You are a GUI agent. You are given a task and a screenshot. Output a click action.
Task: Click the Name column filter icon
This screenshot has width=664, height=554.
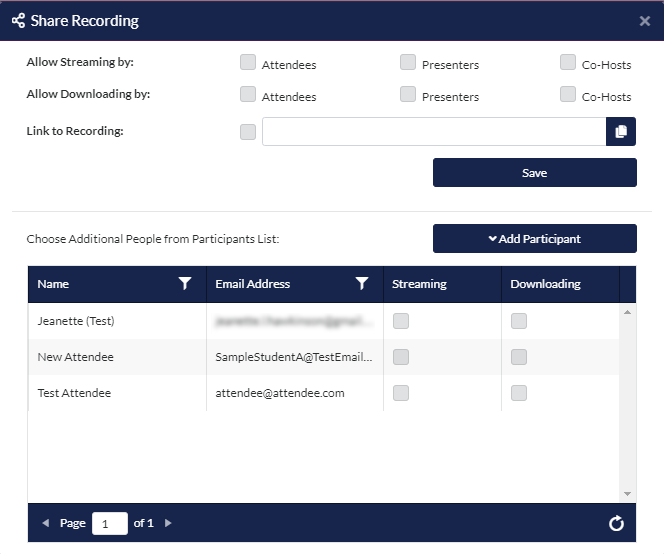(185, 284)
